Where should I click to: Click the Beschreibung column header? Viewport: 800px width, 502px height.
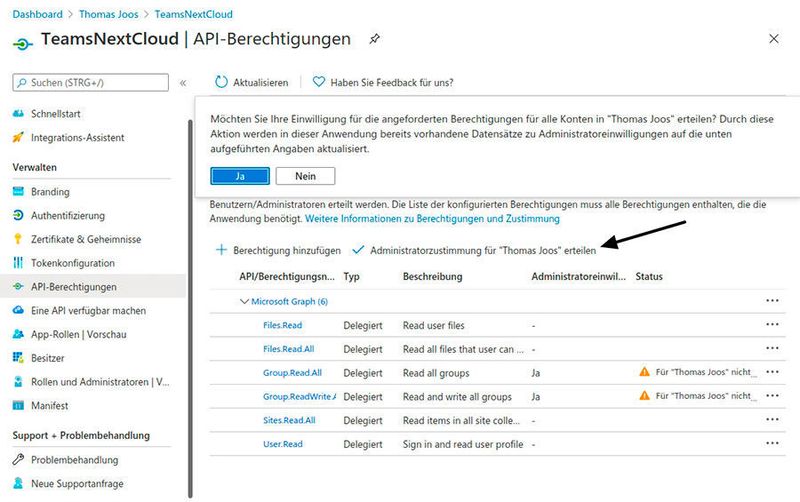point(433,277)
